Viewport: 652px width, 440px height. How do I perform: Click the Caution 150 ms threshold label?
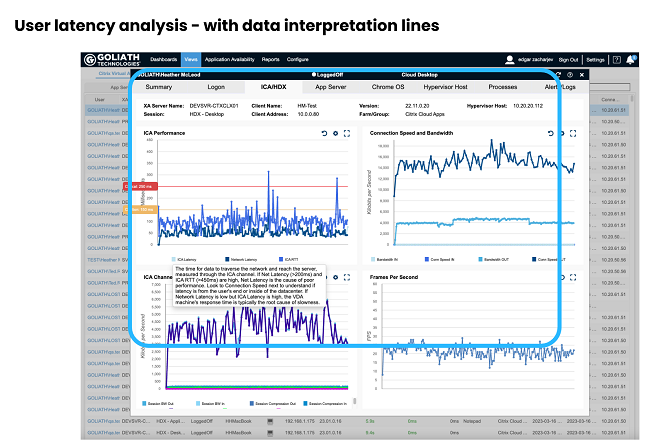[140, 210]
